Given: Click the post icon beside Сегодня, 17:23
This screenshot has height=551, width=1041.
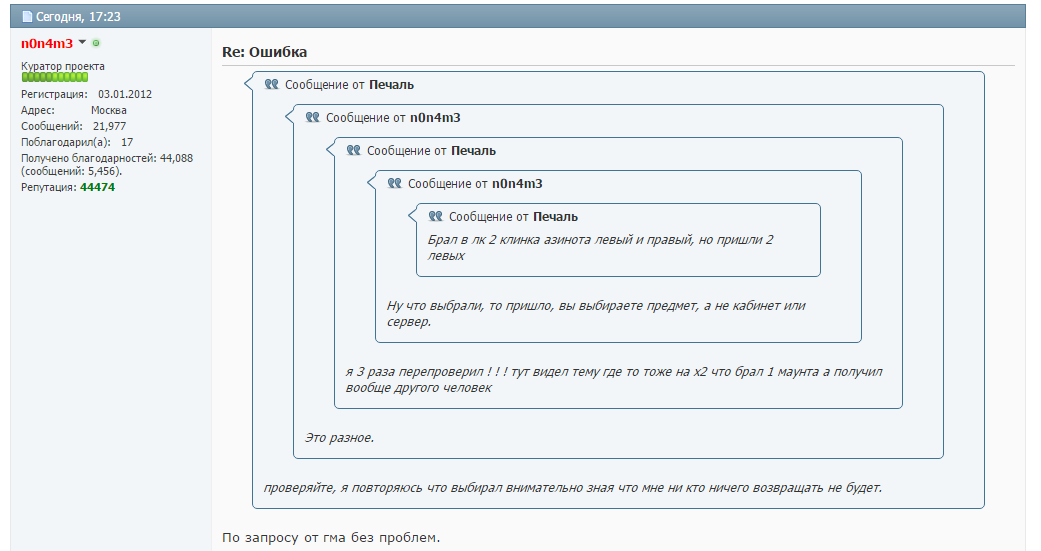Looking at the screenshot, I should pos(28,17).
